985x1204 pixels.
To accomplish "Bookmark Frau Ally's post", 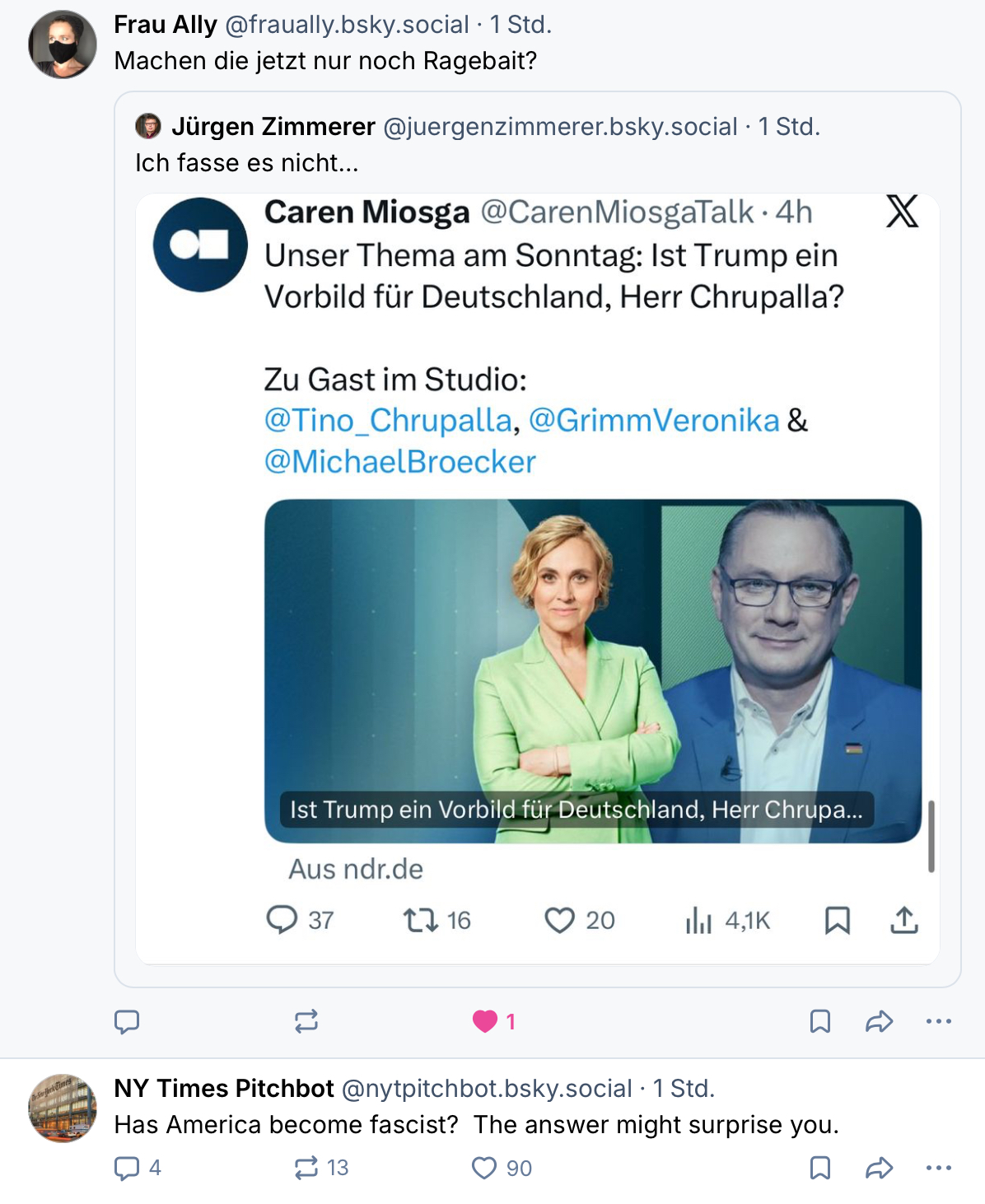I will [x=820, y=1022].
